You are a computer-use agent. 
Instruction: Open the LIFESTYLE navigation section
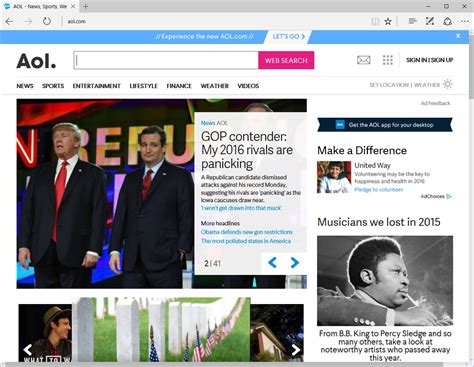[x=143, y=86]
